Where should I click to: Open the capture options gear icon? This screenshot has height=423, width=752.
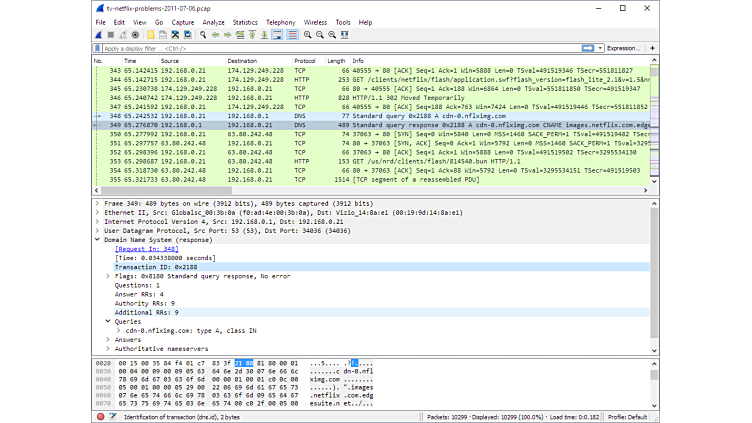[136, 35]
